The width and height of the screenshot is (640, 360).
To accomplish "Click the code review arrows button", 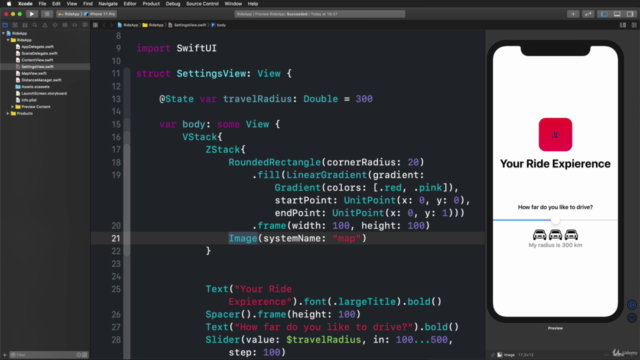I will pyautogui.click(x=588, y=14).
